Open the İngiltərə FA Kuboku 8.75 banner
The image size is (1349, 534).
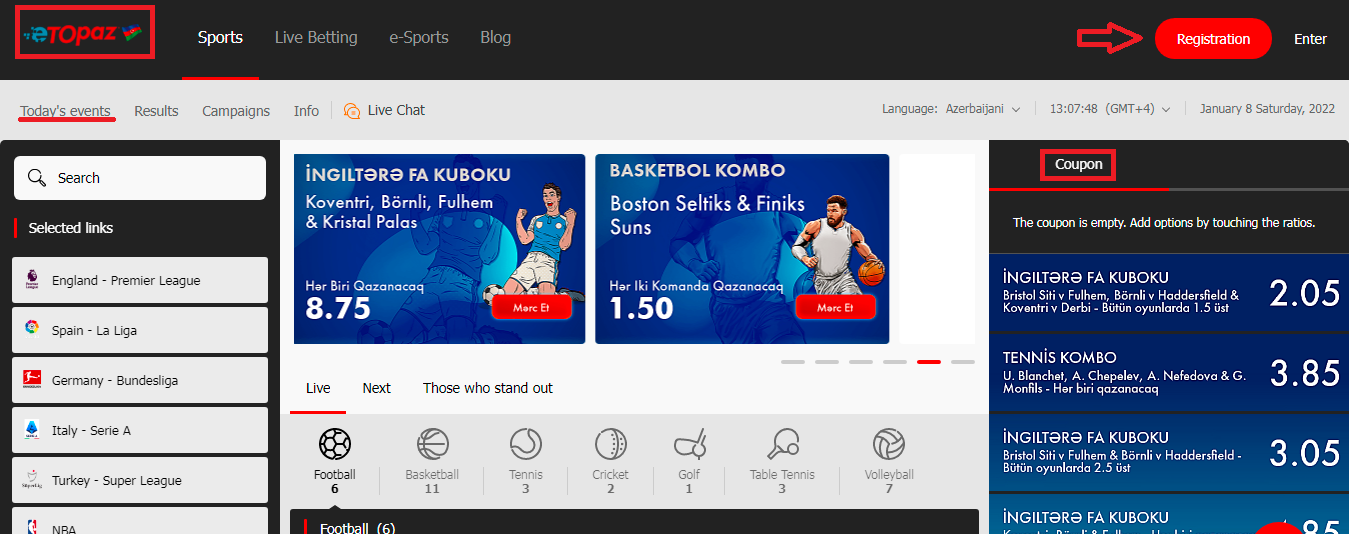click(439, 249)
